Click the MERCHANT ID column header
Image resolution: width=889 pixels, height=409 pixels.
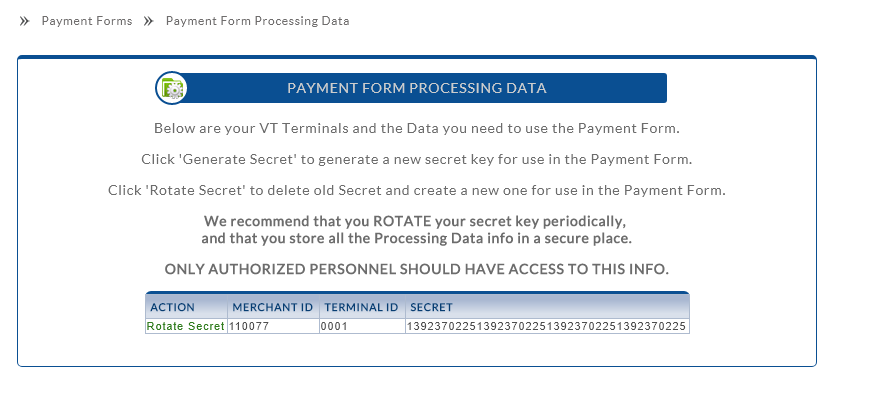click(x=271, y=308)
